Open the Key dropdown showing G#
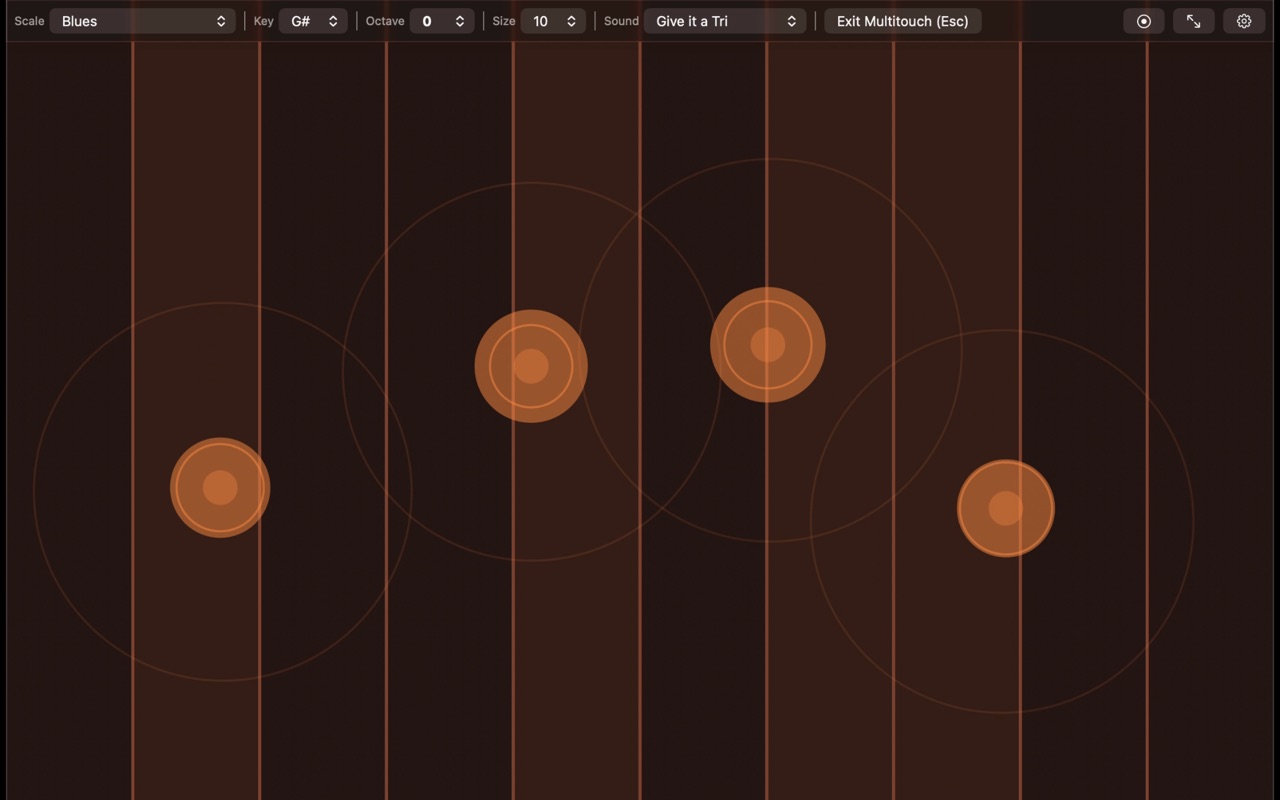This screenshot has height=800, width=1280. pyautogui.click(x=313, y=21)
